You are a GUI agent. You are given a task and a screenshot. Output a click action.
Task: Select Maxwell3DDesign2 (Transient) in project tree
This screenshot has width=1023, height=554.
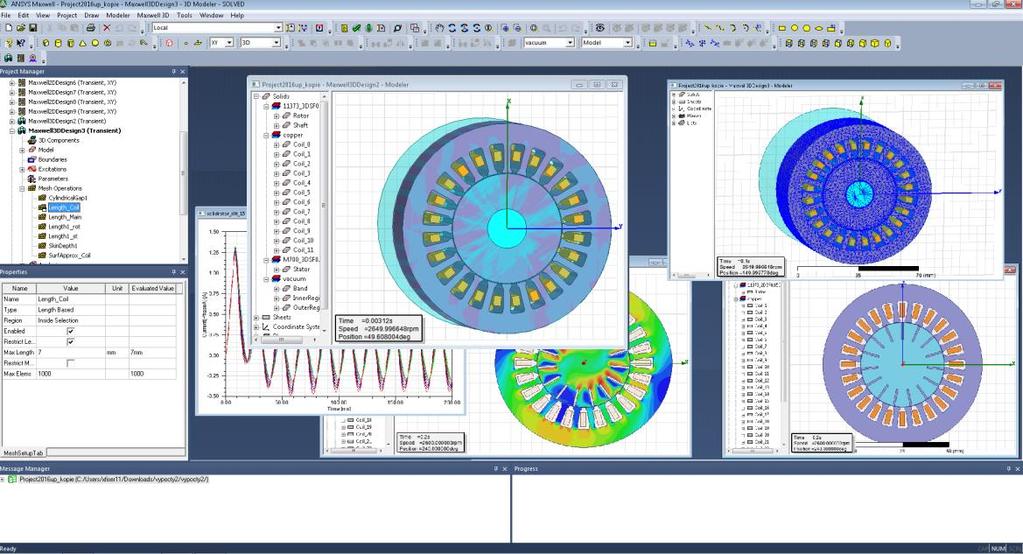[67, 121]
